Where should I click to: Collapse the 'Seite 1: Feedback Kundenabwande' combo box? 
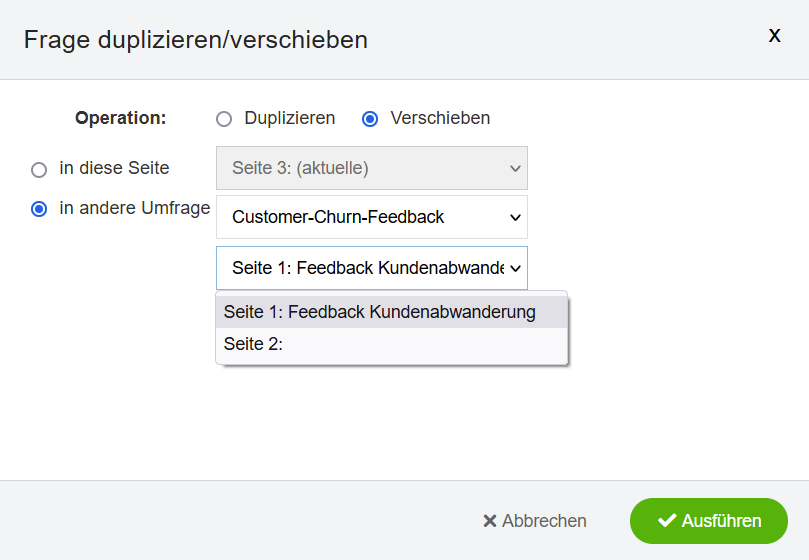tap(371, 268)
